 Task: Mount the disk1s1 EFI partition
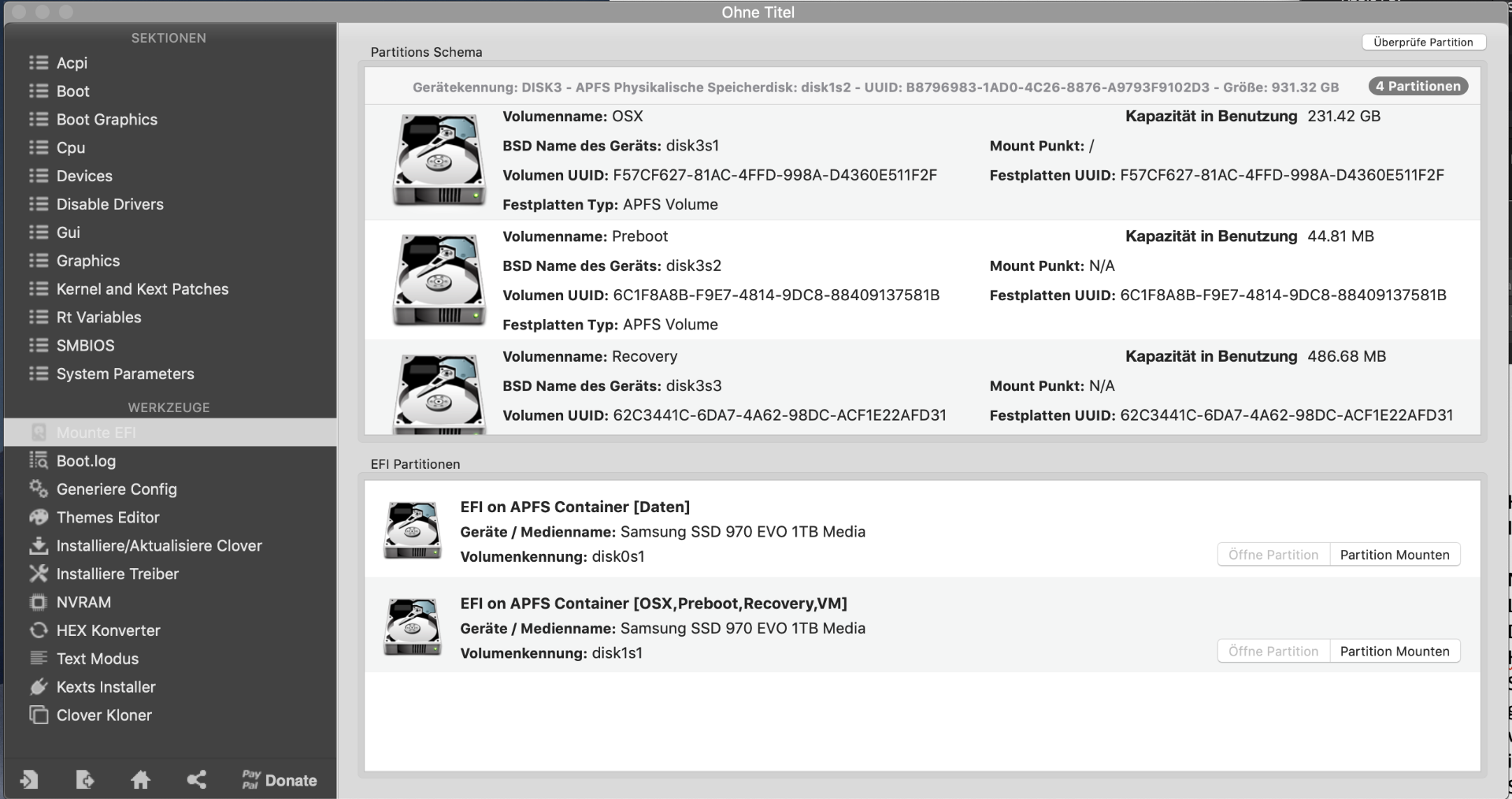coord(1394,652)
